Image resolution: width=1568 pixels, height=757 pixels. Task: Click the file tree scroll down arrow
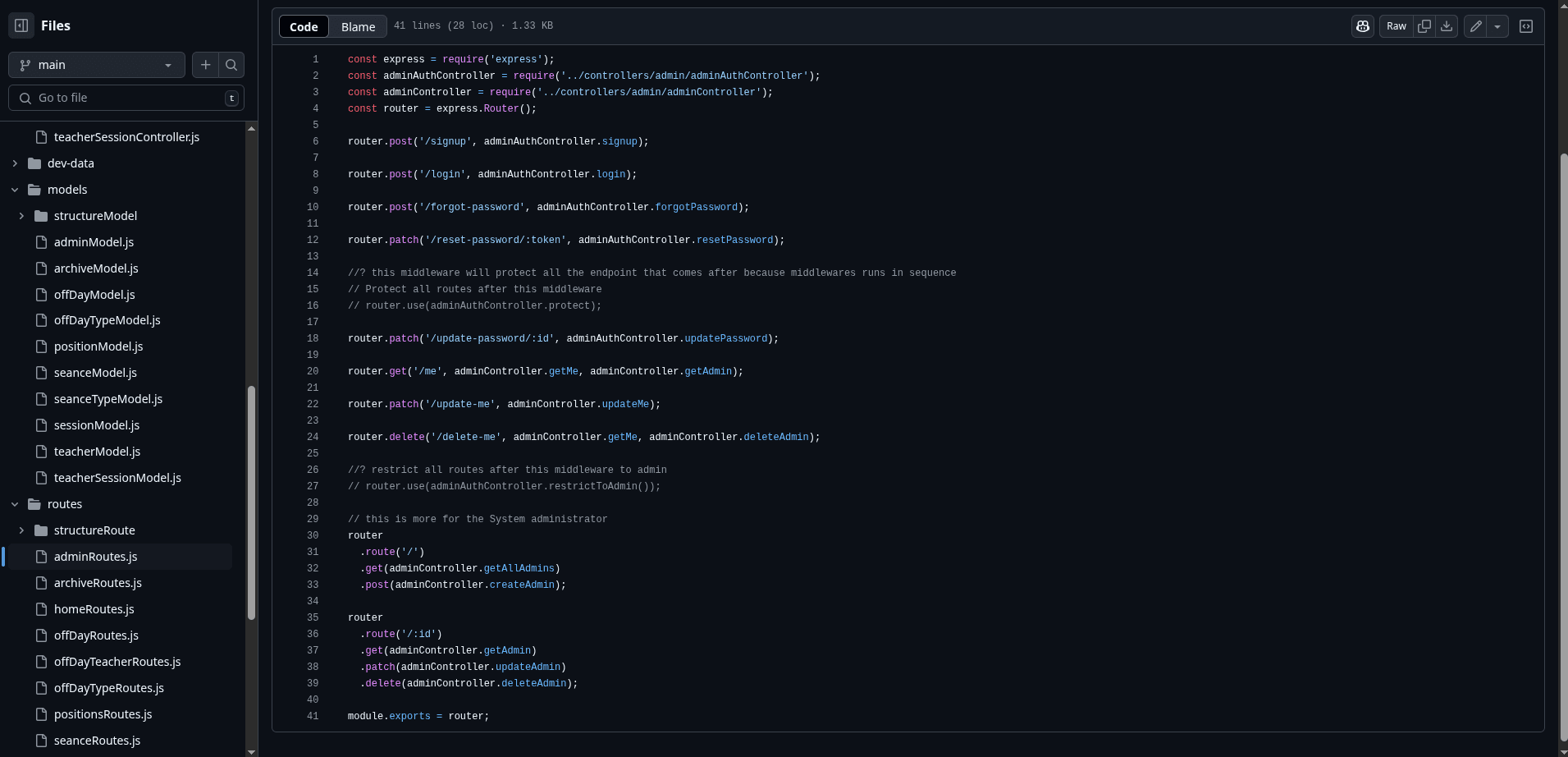click(x=251, y=751)
